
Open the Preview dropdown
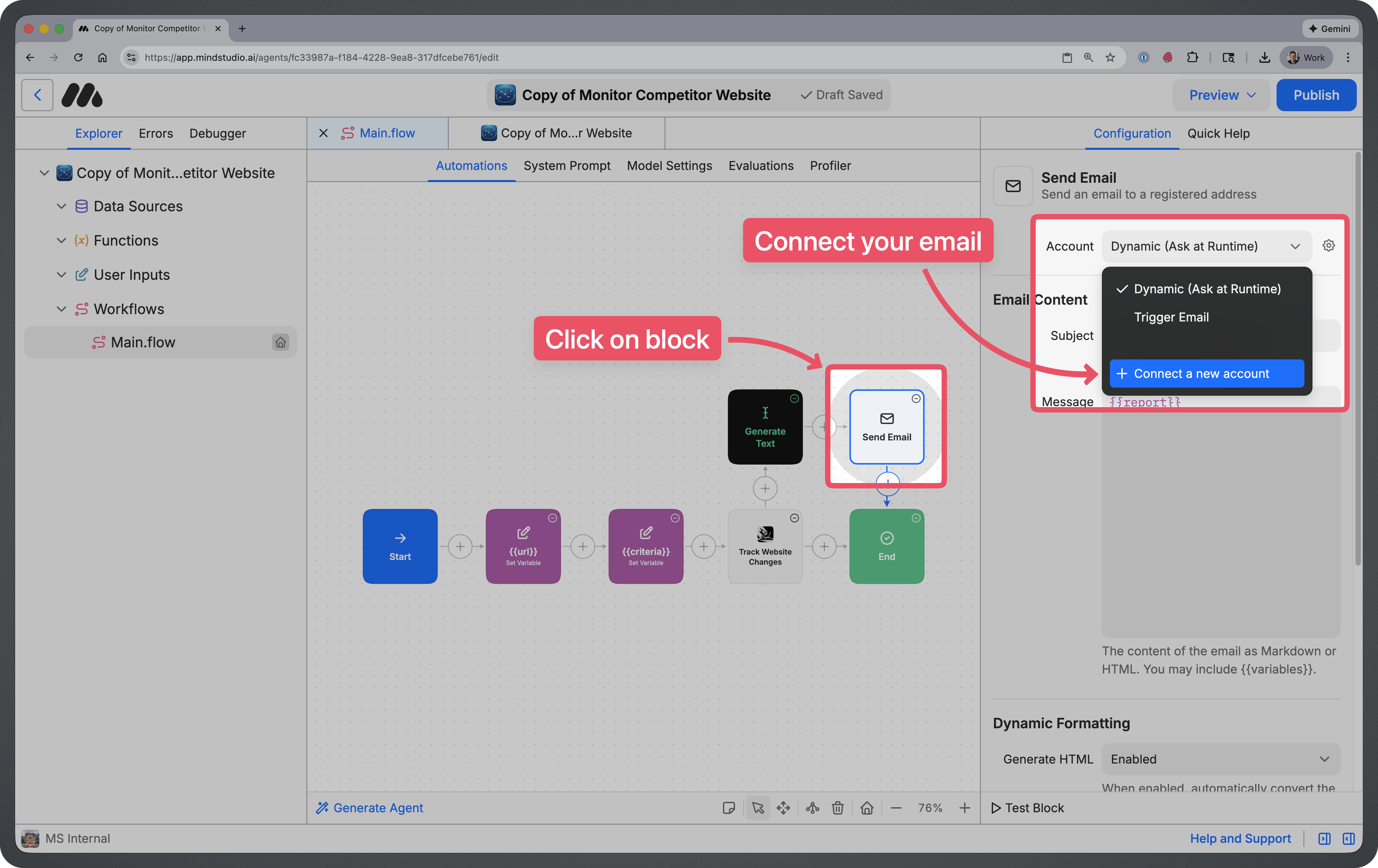[1221, 94]
